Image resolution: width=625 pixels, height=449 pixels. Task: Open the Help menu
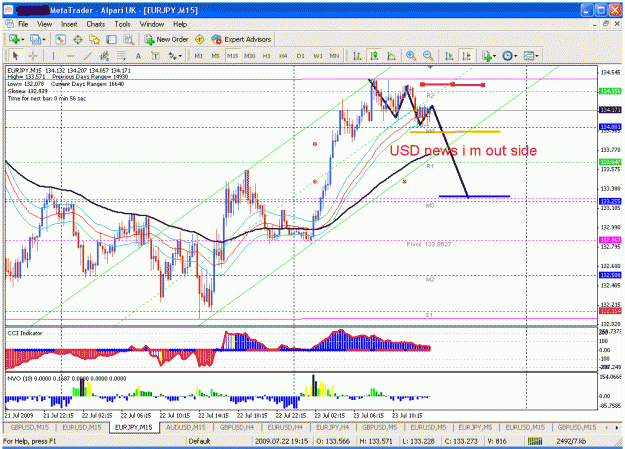tap(180, 24)
